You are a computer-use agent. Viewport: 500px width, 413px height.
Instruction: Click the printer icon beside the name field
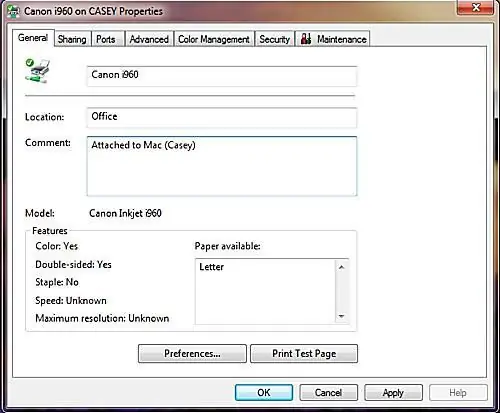click(x=37, y=71)
